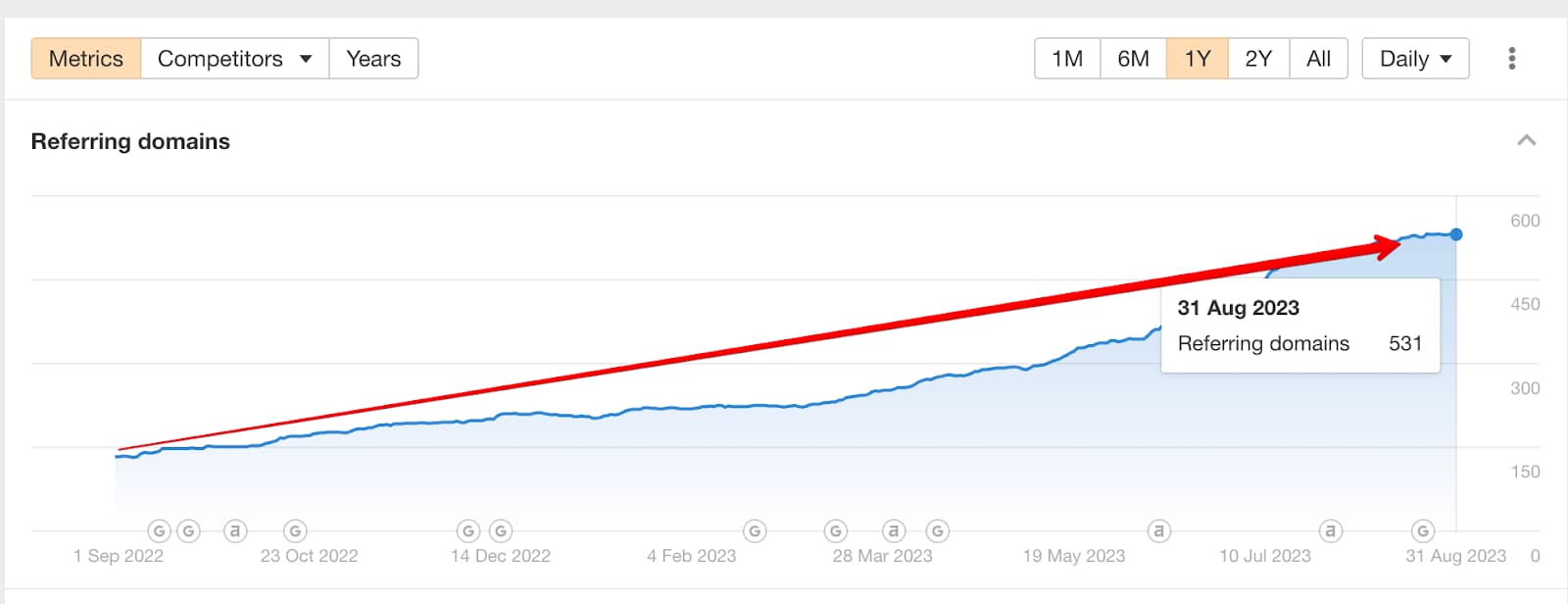1568x604 pixels.
Task: Click the 'a' marker above 28 Mar 2023
Action: click(x=893, y=531)
